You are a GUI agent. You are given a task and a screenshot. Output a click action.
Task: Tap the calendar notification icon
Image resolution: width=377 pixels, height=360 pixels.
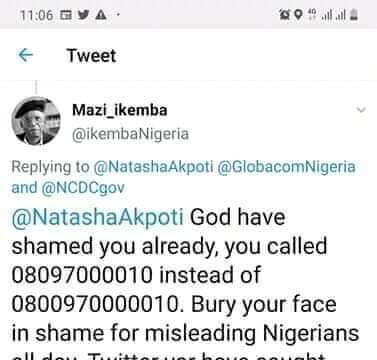66,15
